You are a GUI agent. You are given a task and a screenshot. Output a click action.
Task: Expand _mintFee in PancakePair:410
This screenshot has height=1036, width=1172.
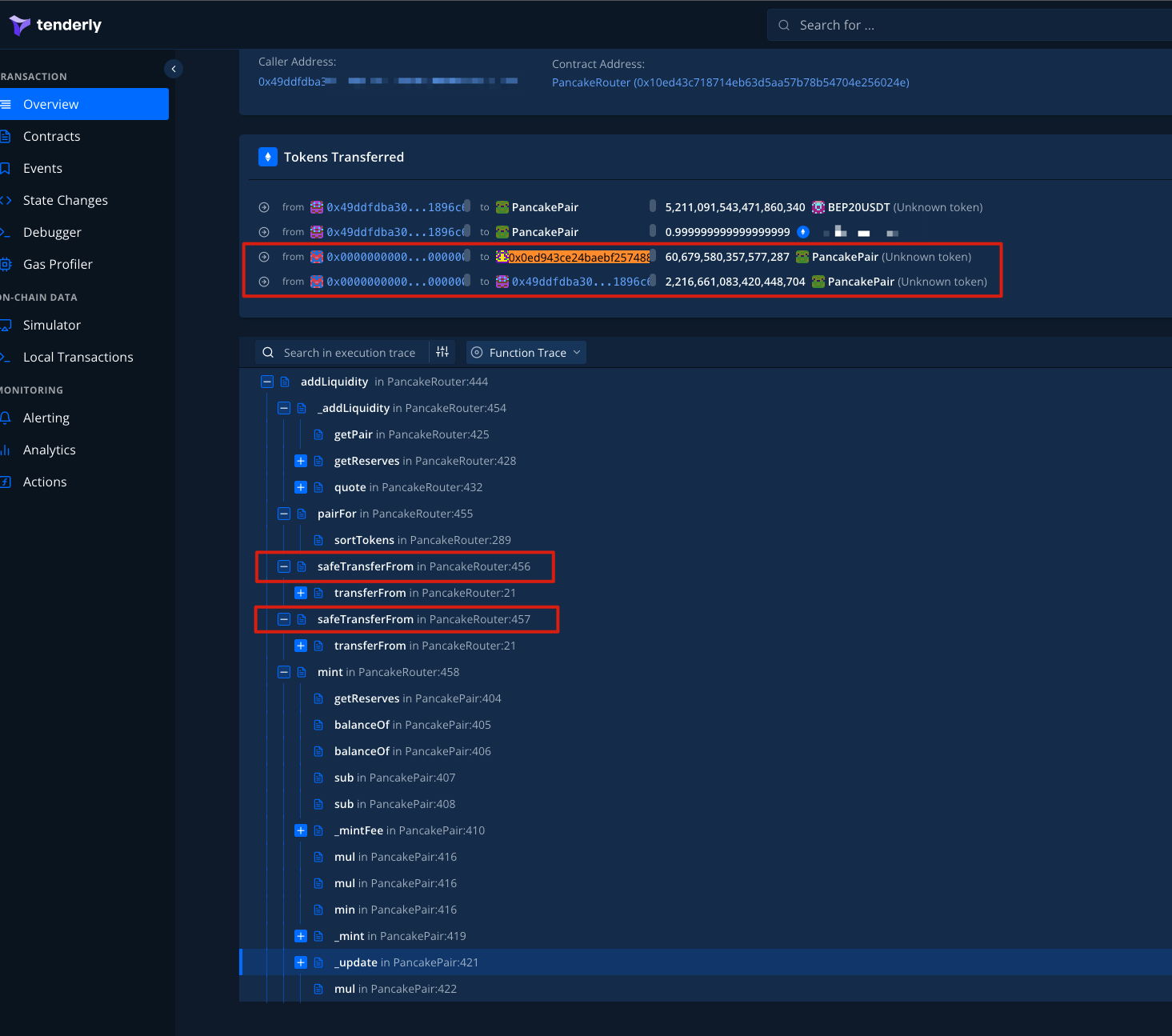pos(301,830)
